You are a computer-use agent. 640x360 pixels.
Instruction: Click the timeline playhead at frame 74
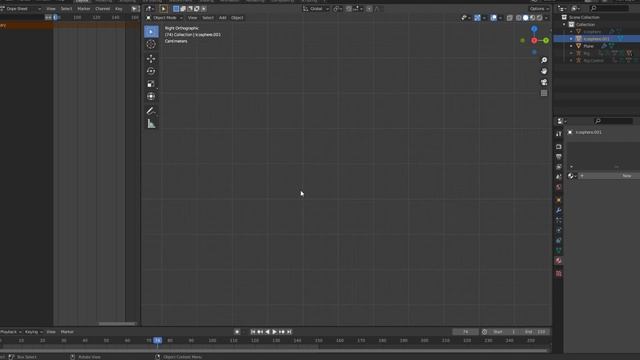pyautogui.click(x=158, y=340)
